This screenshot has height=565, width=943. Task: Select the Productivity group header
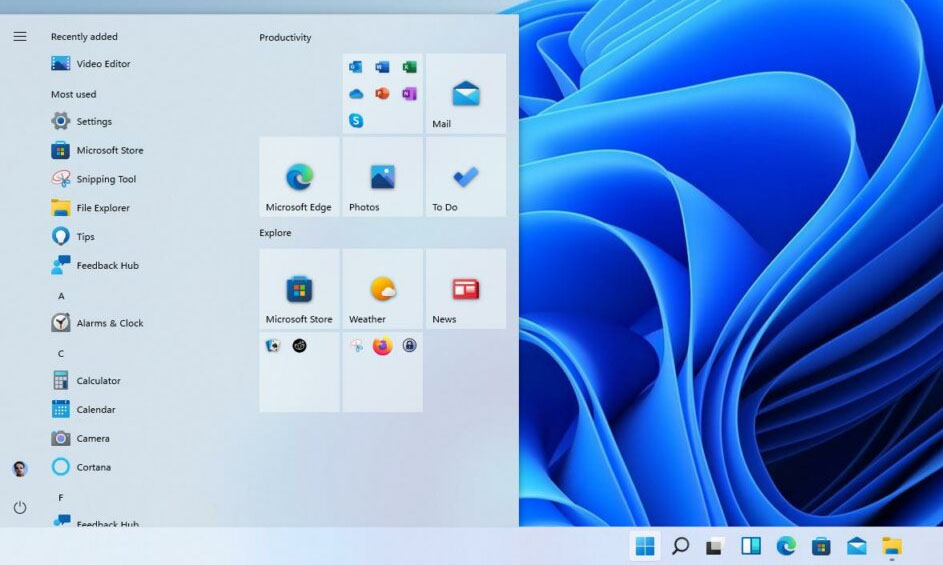point(285,37)
